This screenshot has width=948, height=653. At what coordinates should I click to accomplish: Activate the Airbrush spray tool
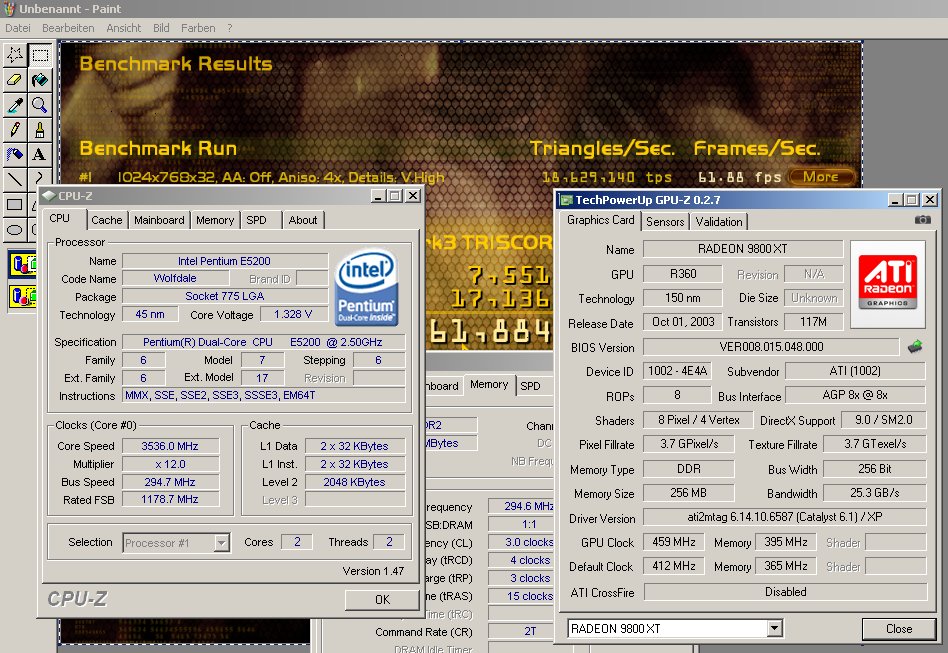tap(15, 154)
